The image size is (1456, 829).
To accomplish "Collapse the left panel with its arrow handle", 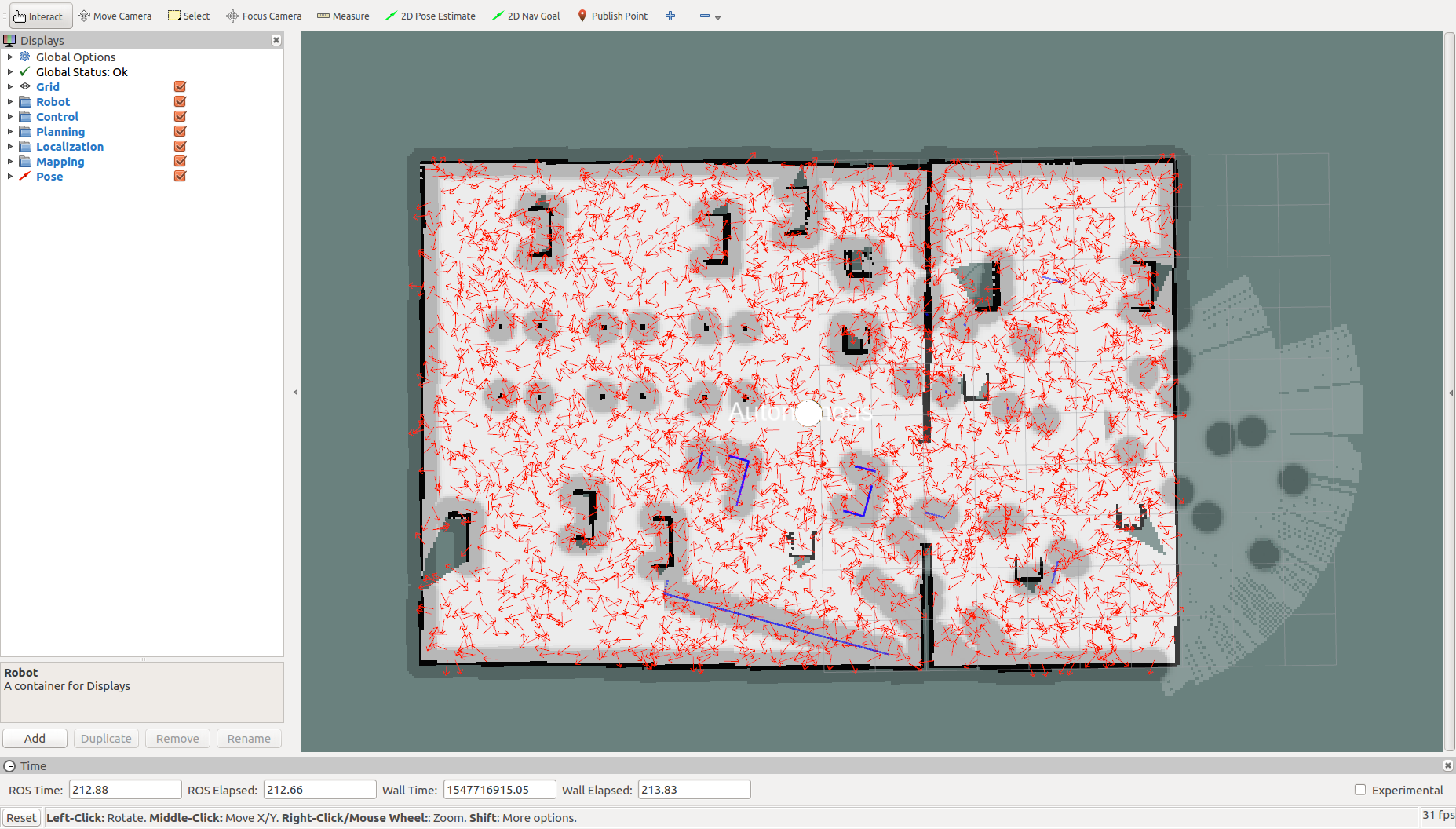I will 295,392.
